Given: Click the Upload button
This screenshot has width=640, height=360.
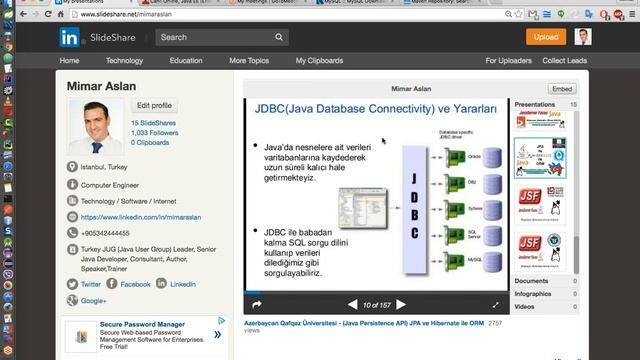Looking at the screenshot, I should [x=546, y=37].
